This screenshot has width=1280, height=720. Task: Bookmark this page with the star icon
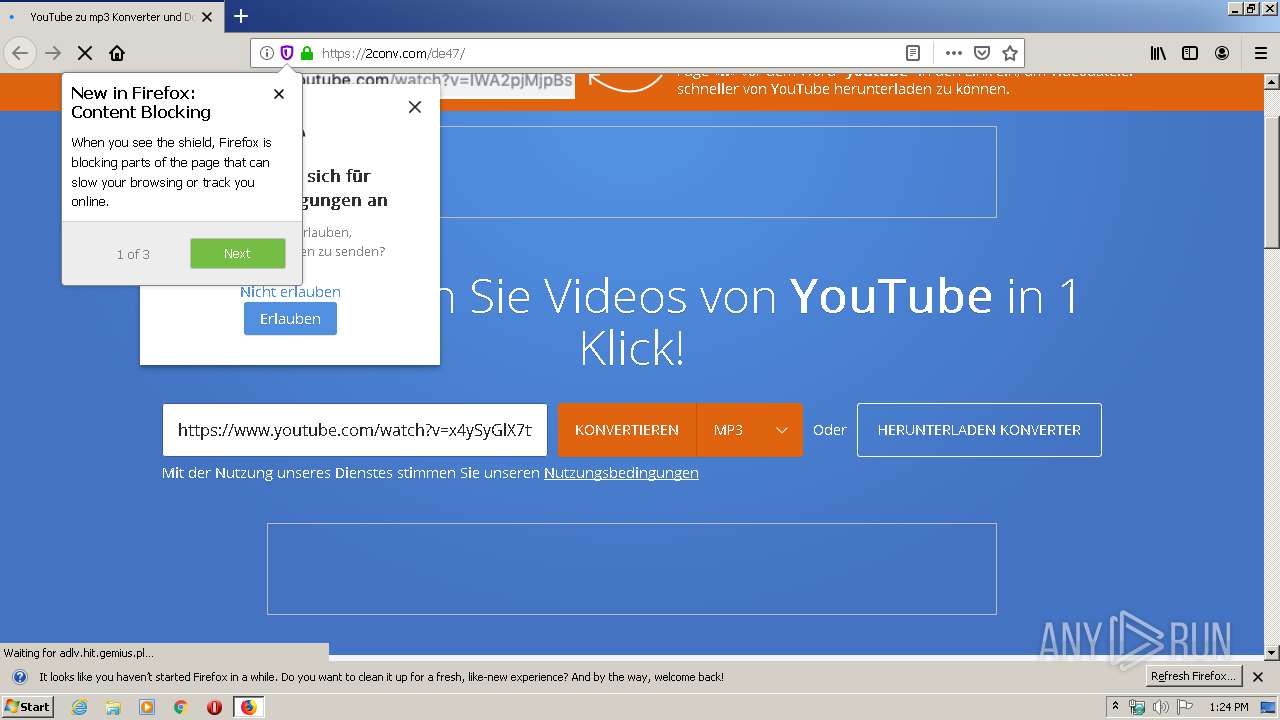1010,53
